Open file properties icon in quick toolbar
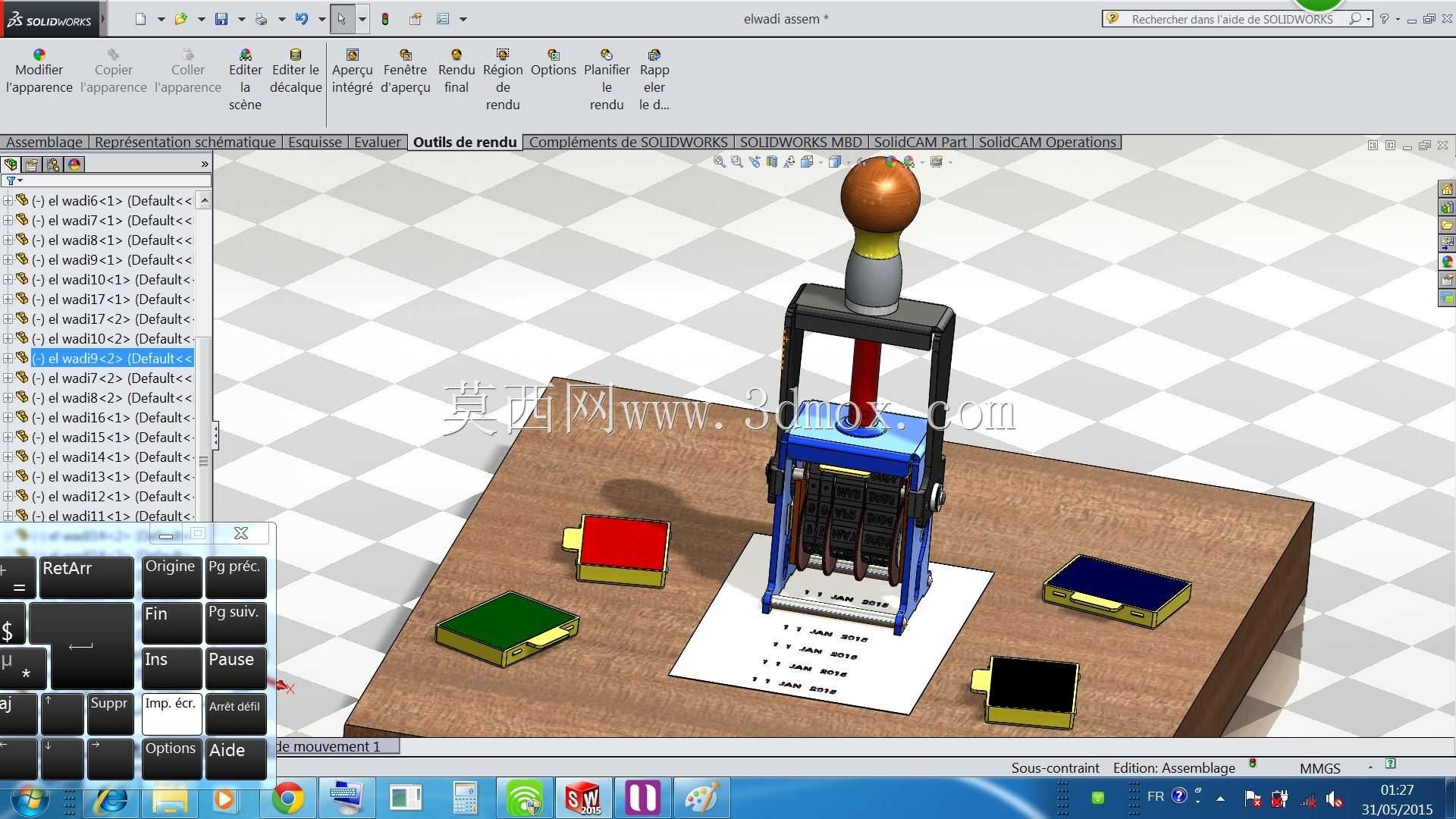Screen dimensions: 1456x819 [x=416, y=19]
